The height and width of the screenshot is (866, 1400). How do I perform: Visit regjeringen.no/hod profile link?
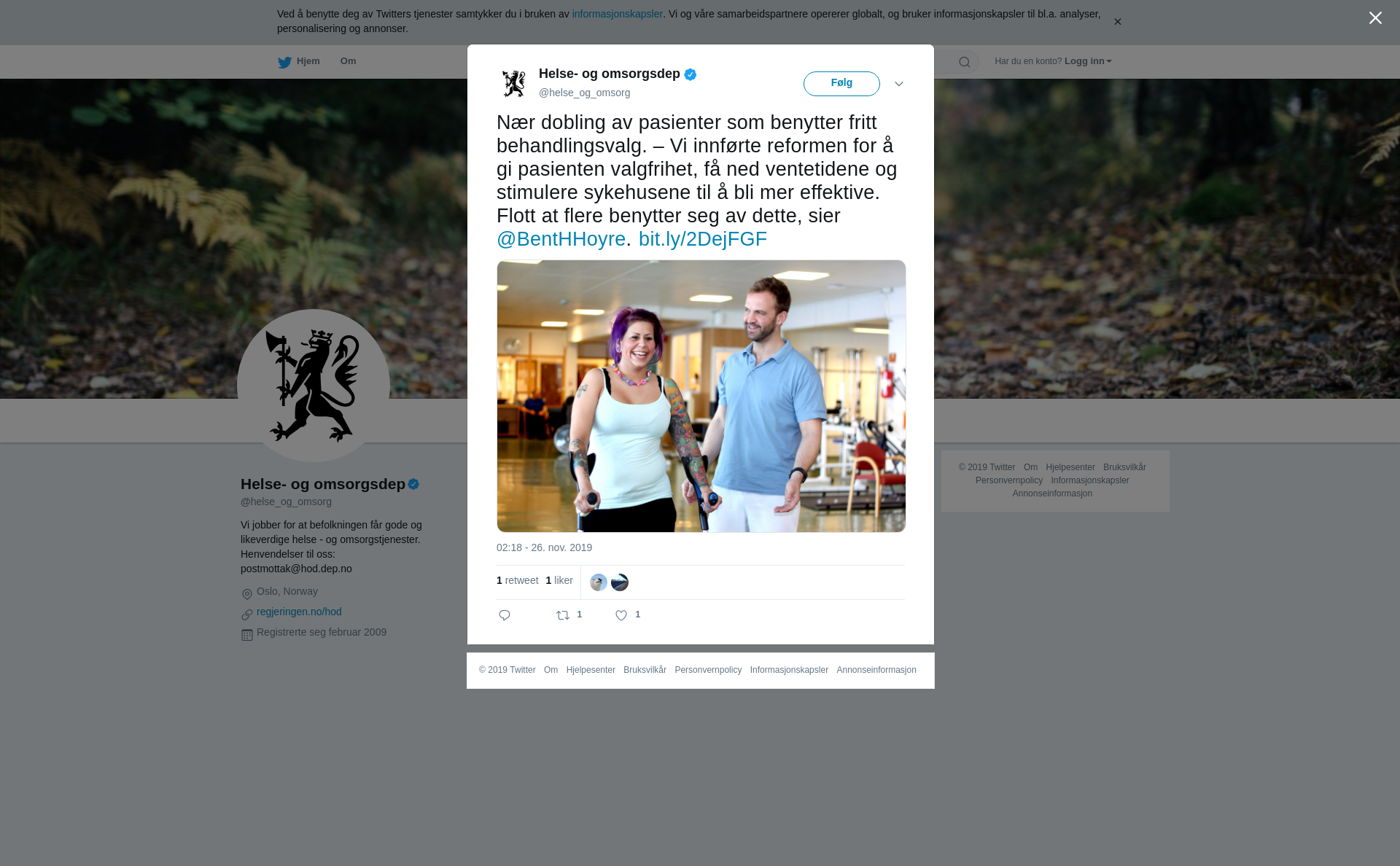pos(299,612)
